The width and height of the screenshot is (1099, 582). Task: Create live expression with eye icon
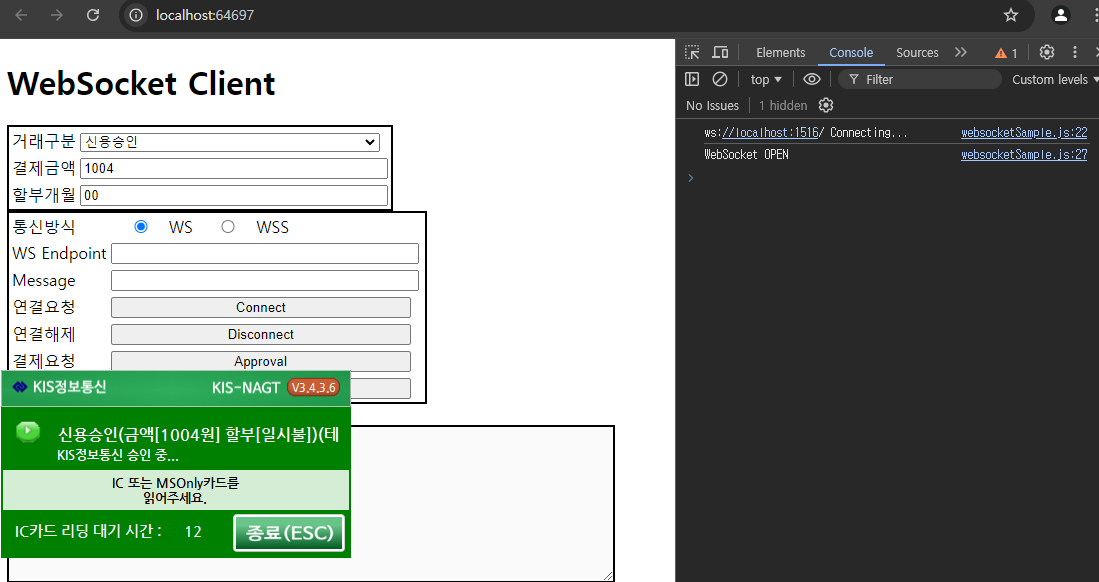tap(812, 80)
